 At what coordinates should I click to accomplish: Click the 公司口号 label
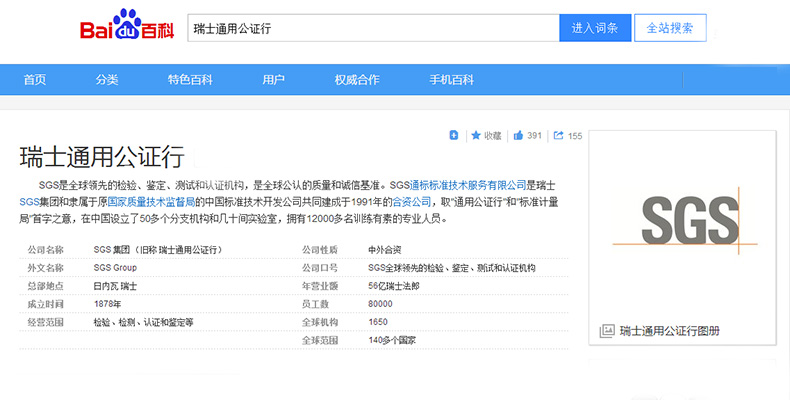[320, 268]
